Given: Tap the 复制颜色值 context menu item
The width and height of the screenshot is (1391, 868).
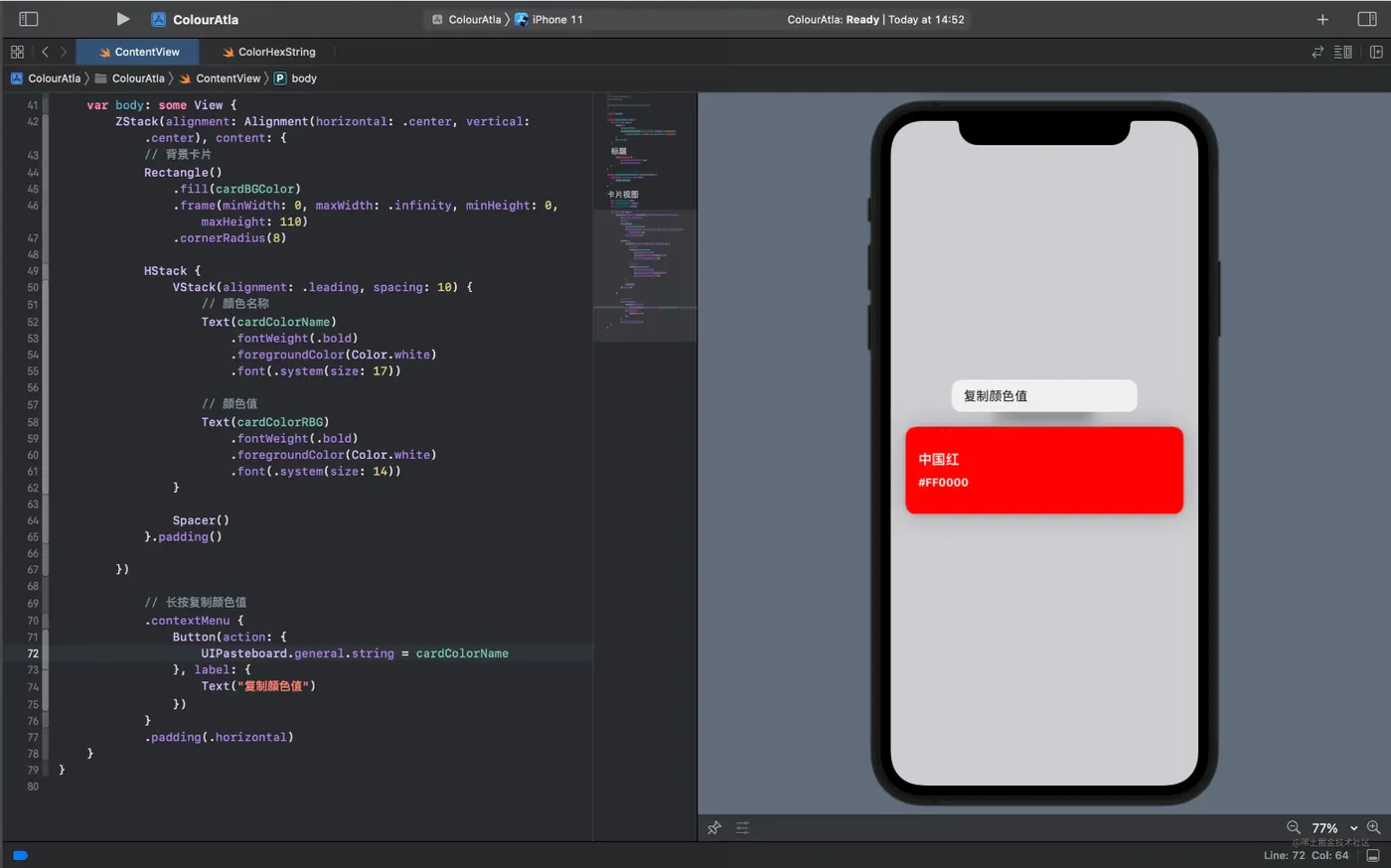Looking at the screenshot, I should coord(1043,395).
